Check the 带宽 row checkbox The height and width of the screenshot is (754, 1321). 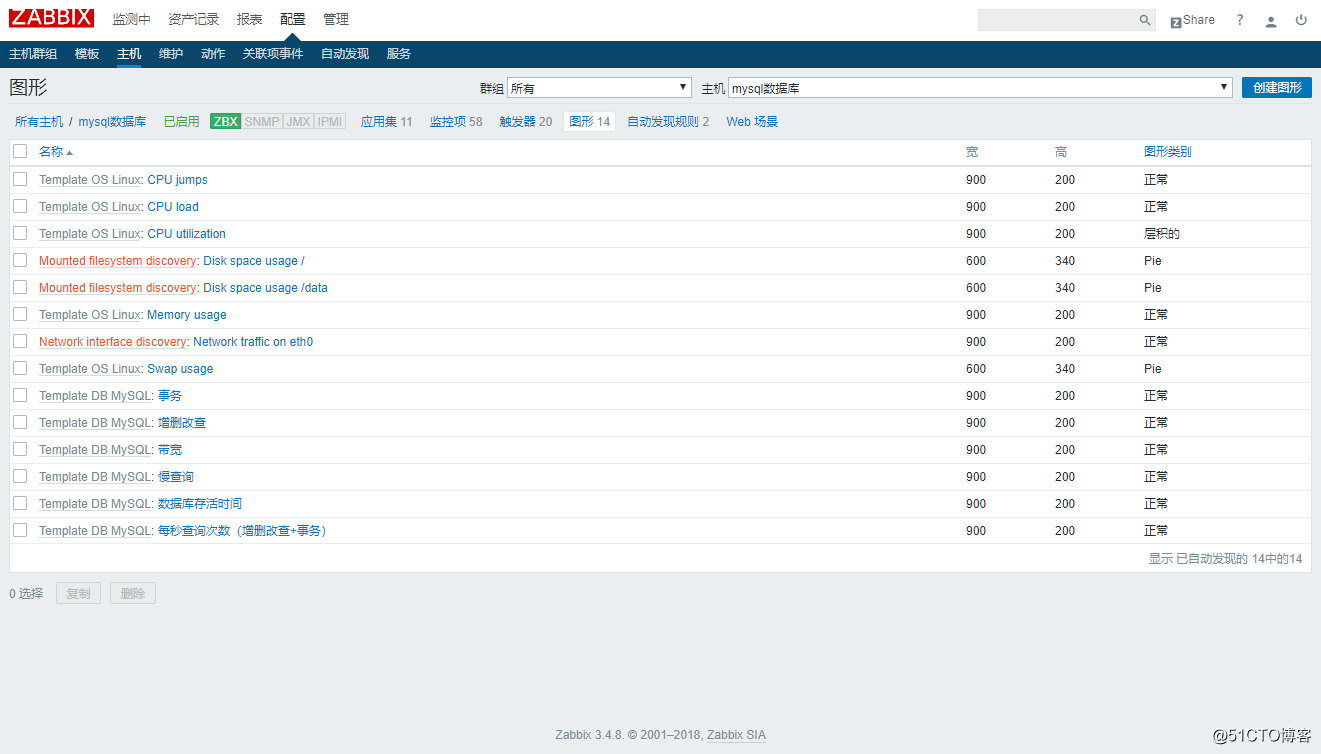point(20,449)
